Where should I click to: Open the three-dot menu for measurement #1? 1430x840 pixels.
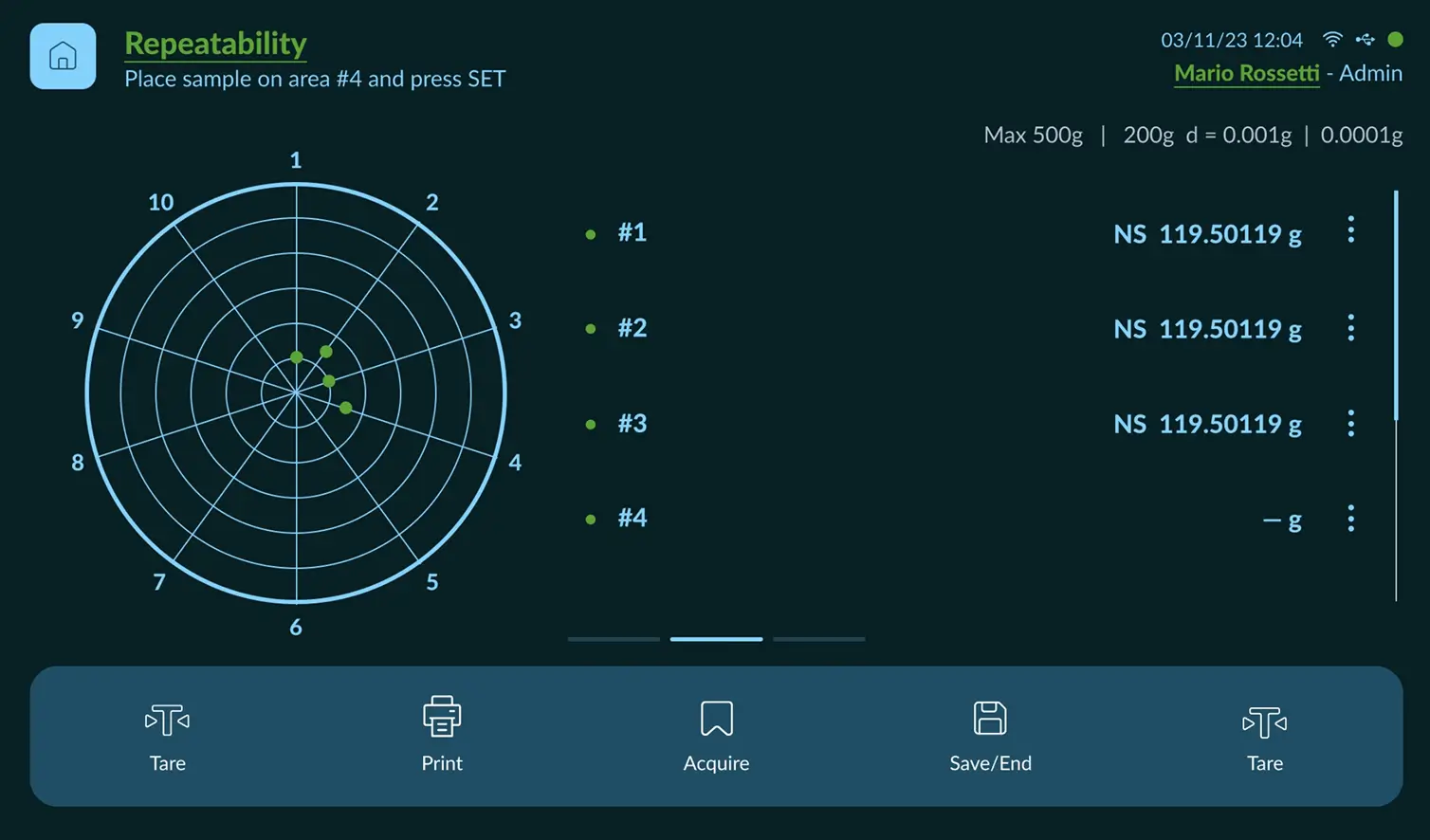coord(1350,230)
